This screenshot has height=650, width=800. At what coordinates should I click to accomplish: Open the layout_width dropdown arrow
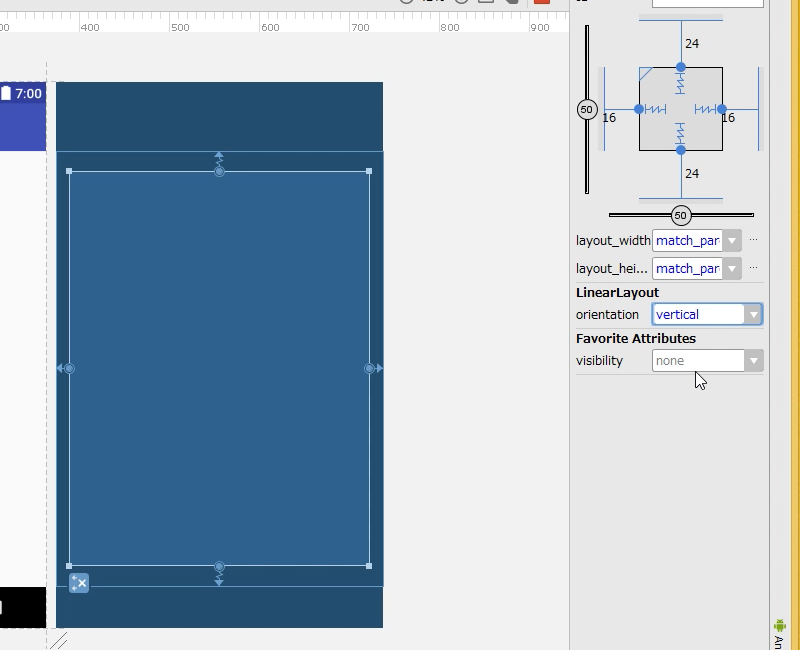pos(732,240)
